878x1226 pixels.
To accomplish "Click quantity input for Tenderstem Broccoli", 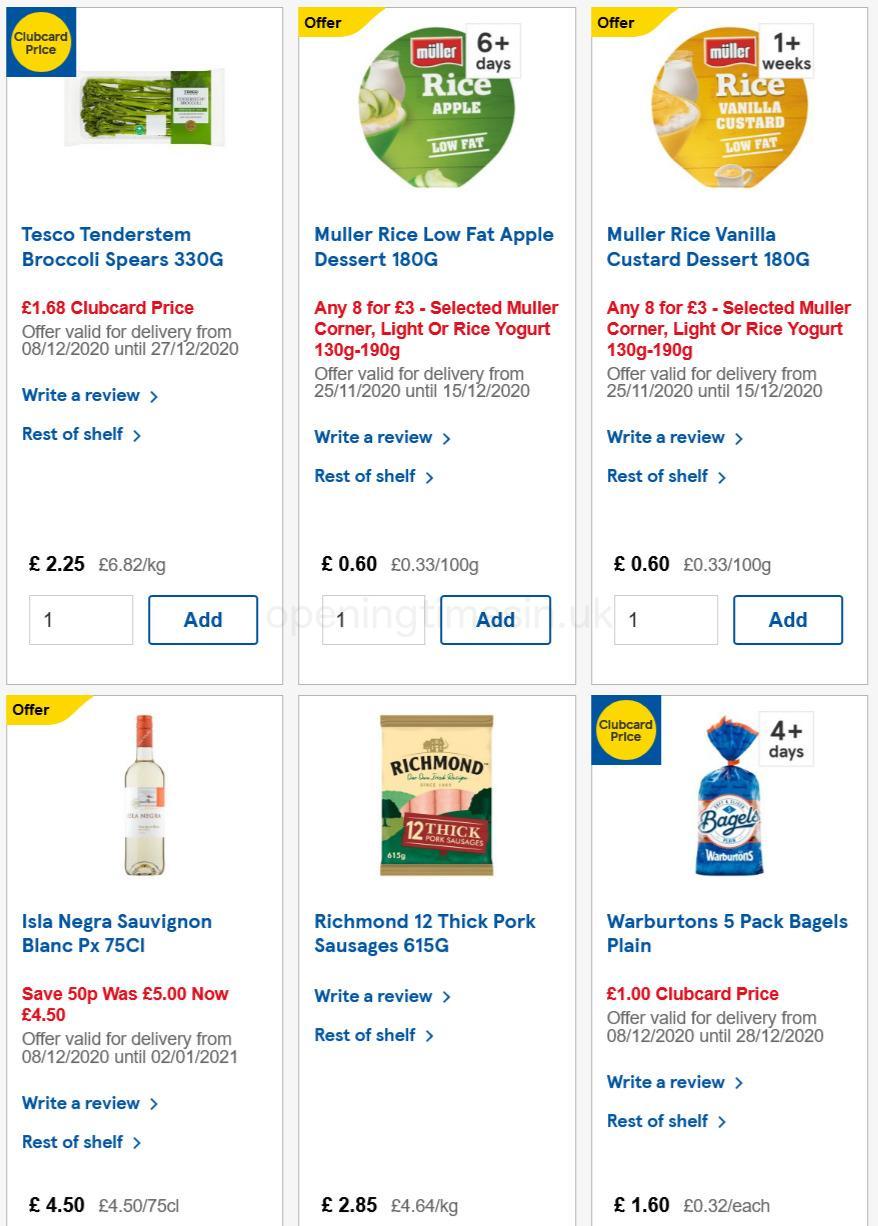I will click(x=80, y=620).
